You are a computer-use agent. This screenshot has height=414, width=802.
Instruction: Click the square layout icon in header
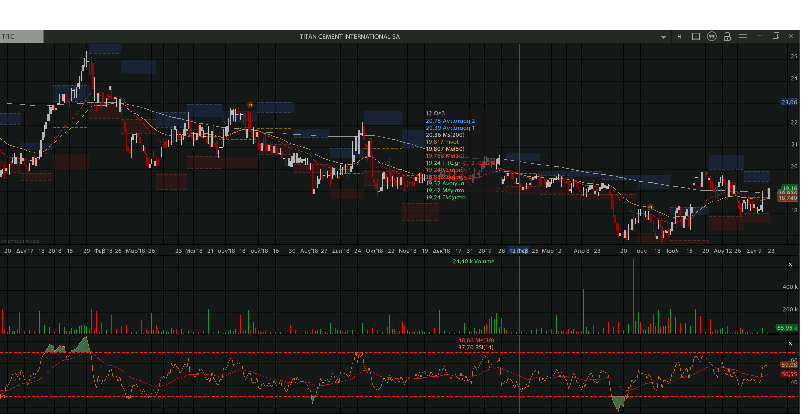(696, 36)
